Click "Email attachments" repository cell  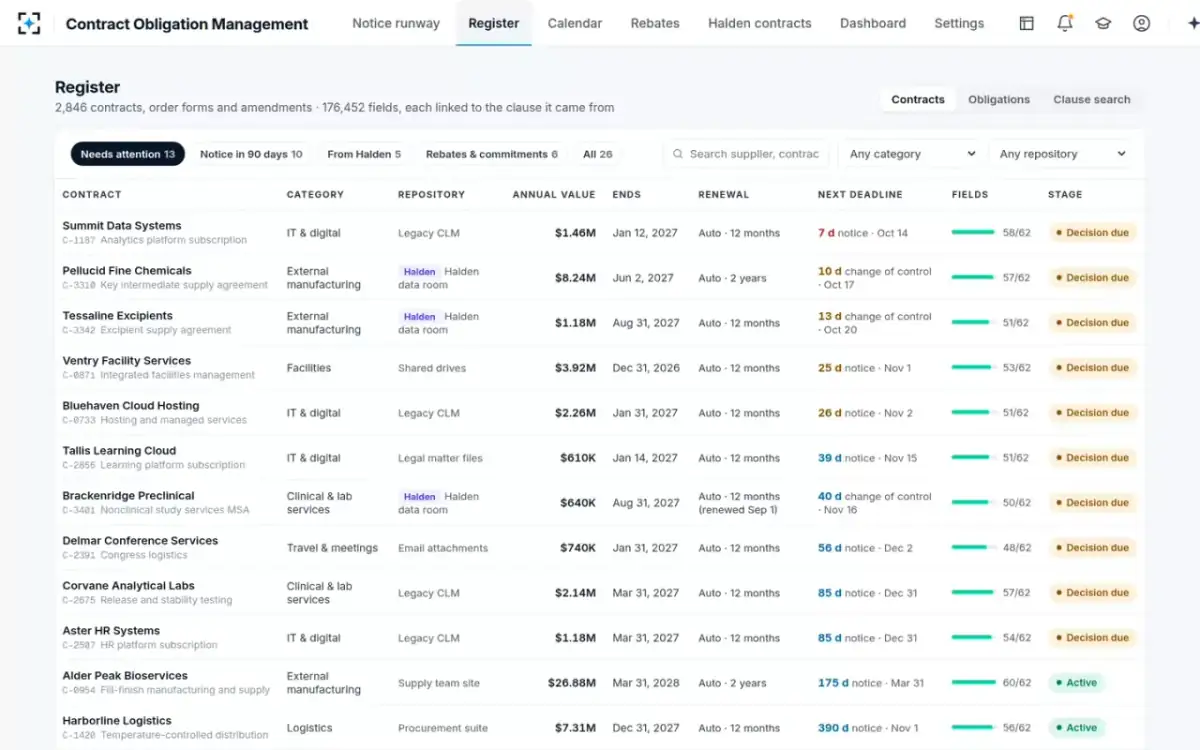tap(443, 548)
